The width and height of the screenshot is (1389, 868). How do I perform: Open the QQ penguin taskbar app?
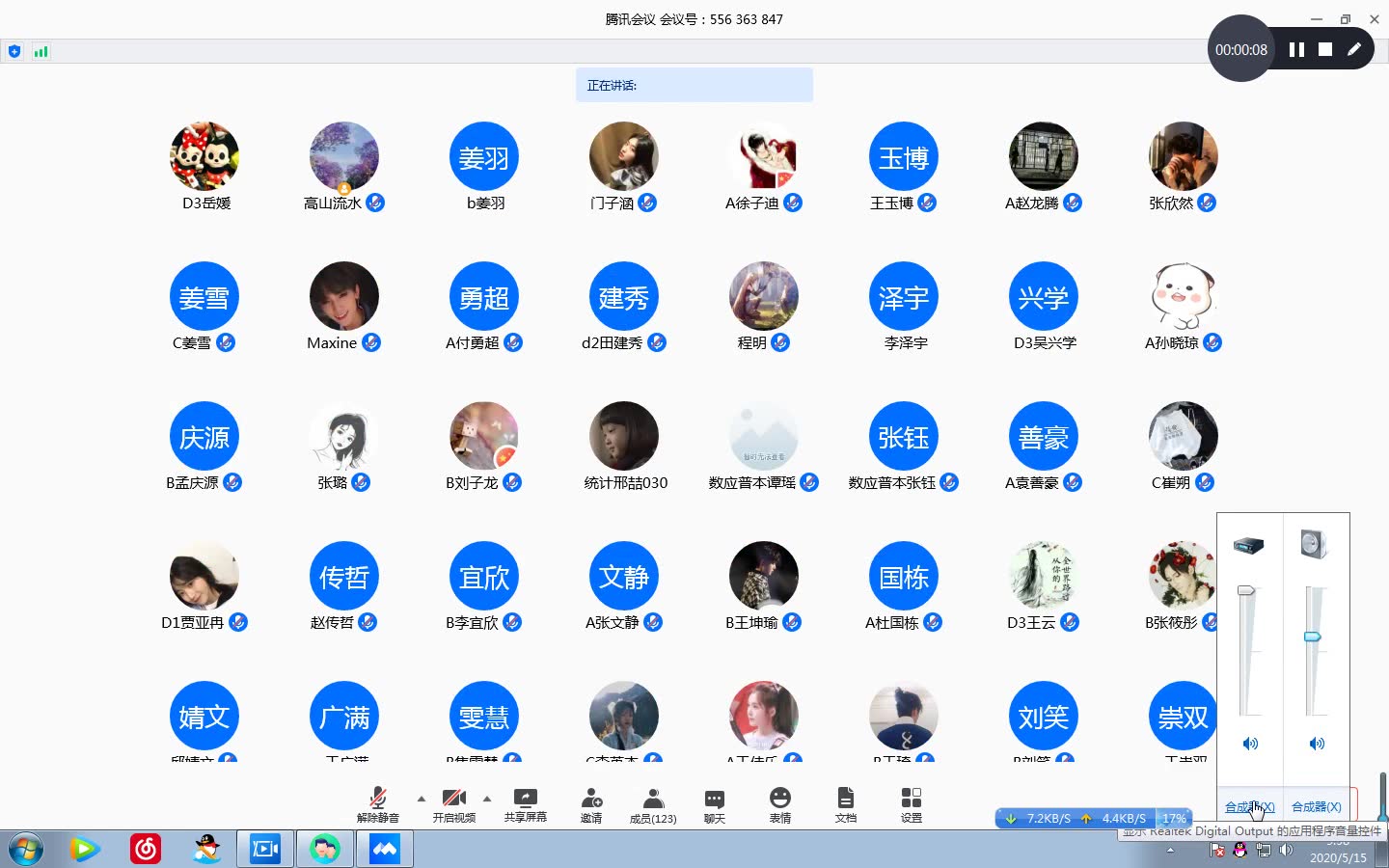206,850
